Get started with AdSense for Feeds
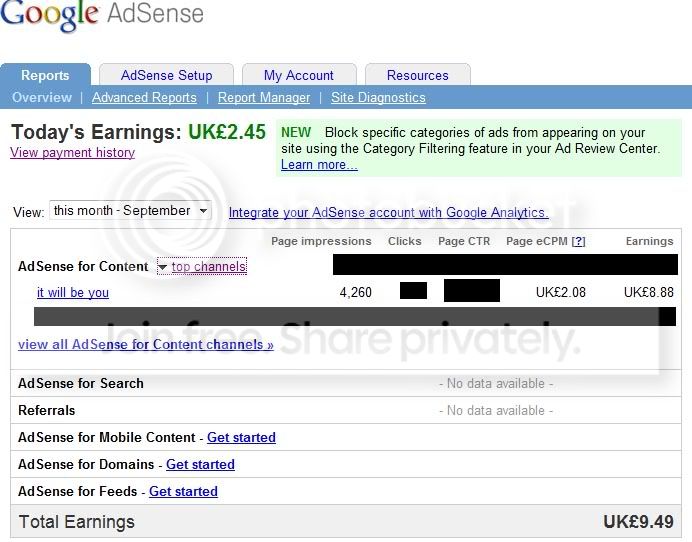This screenshot has height=542, width=692. (183, 491)
